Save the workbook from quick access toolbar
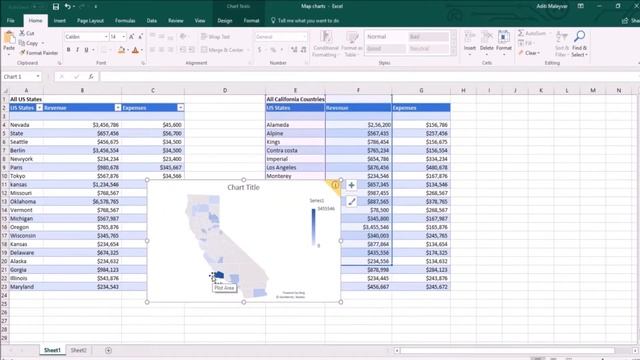 [x=56, y=7]
